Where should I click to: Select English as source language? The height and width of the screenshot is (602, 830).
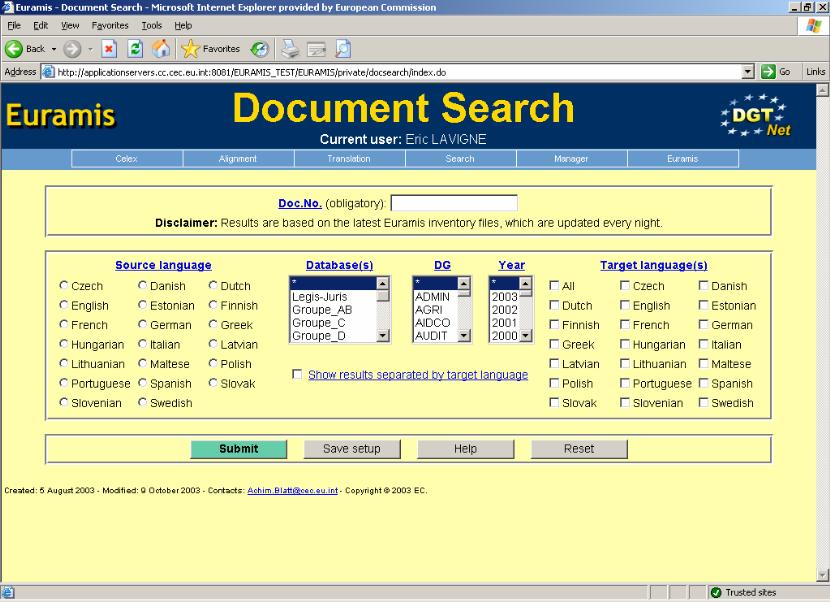coord(64,305)
